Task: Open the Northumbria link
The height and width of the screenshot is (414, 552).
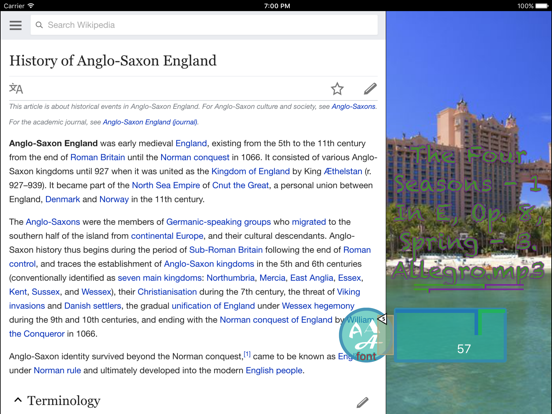Action: (x=230, y=278)
